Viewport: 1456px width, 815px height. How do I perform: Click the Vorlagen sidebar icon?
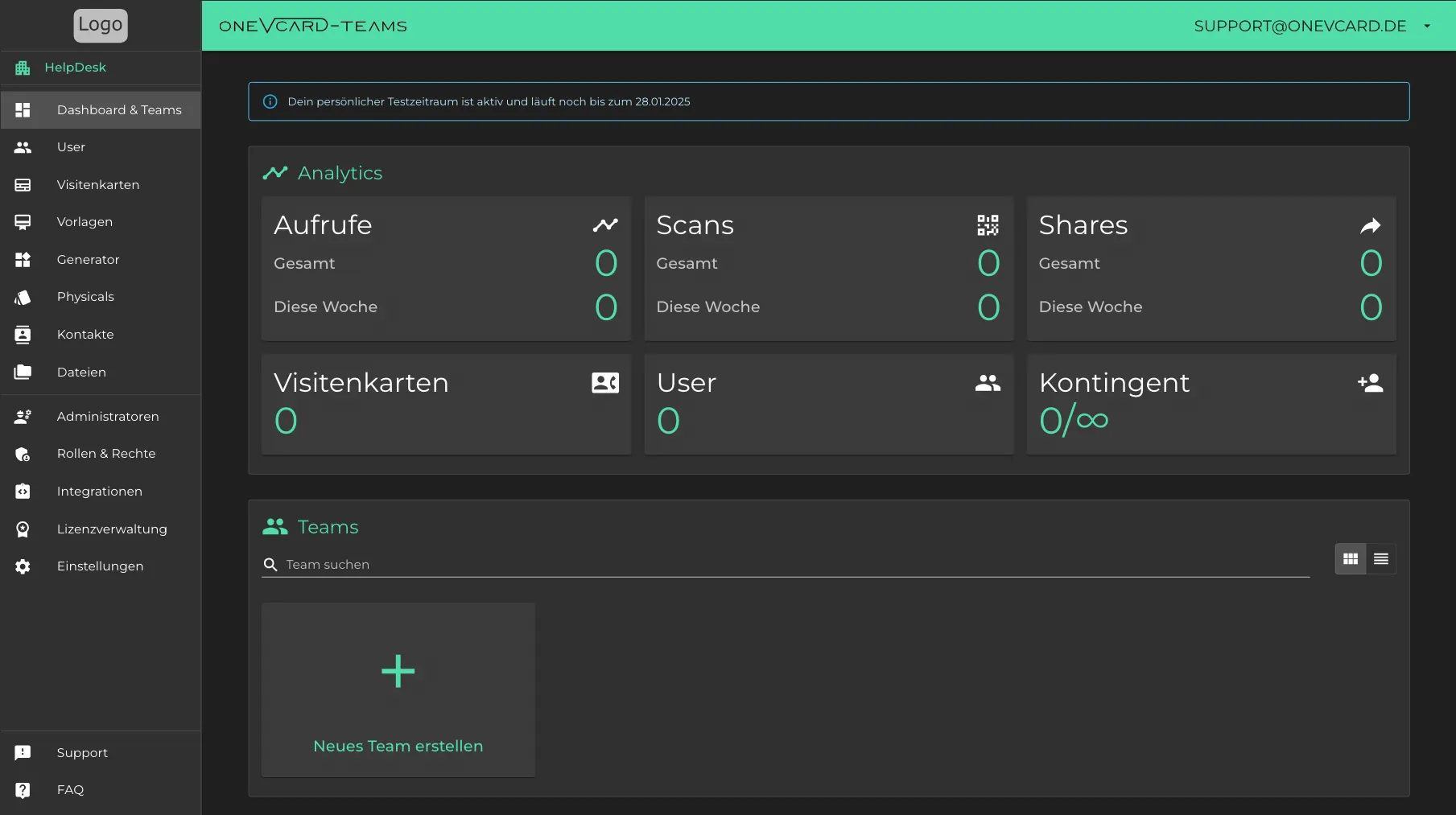[x=23, y=222]
